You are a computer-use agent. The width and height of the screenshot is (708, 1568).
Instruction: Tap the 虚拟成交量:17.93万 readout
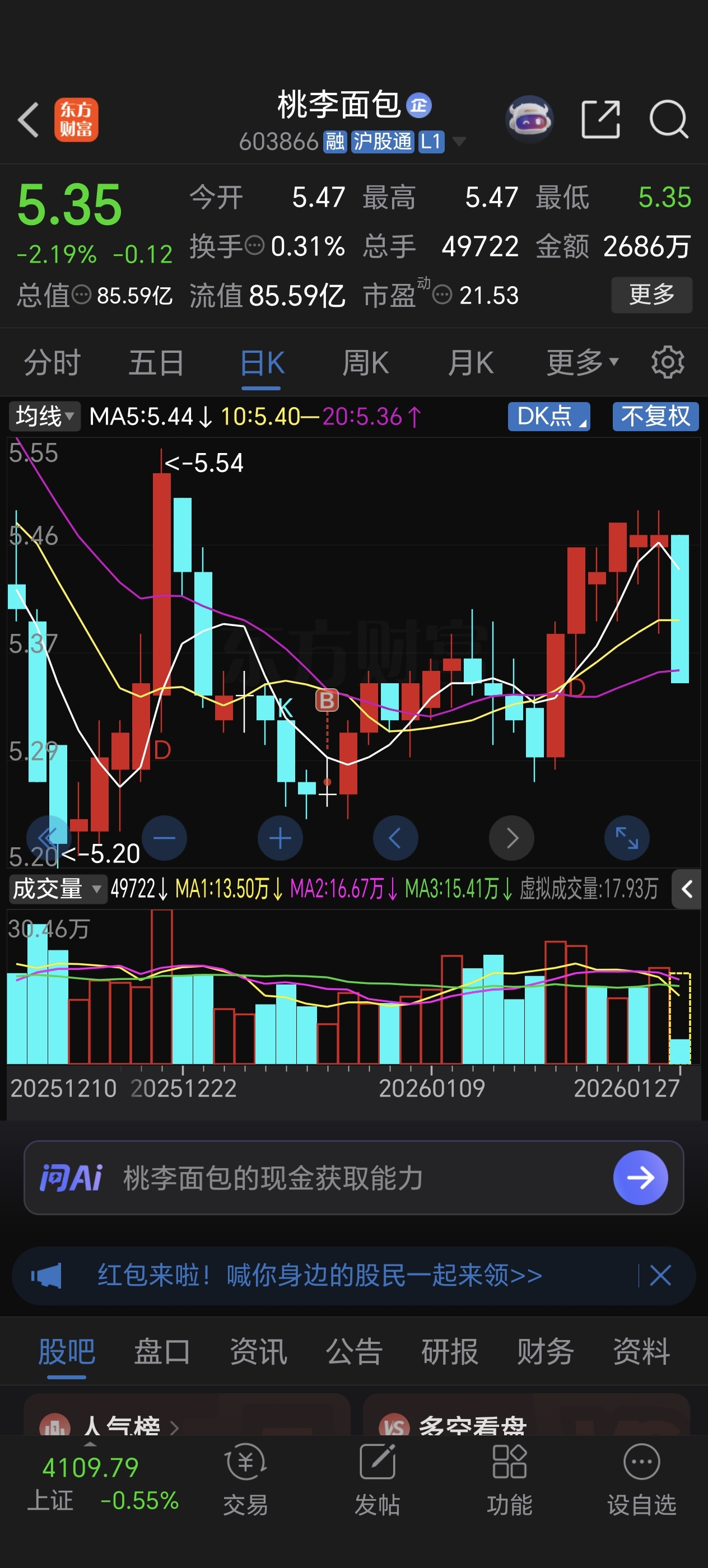(589, 889)
